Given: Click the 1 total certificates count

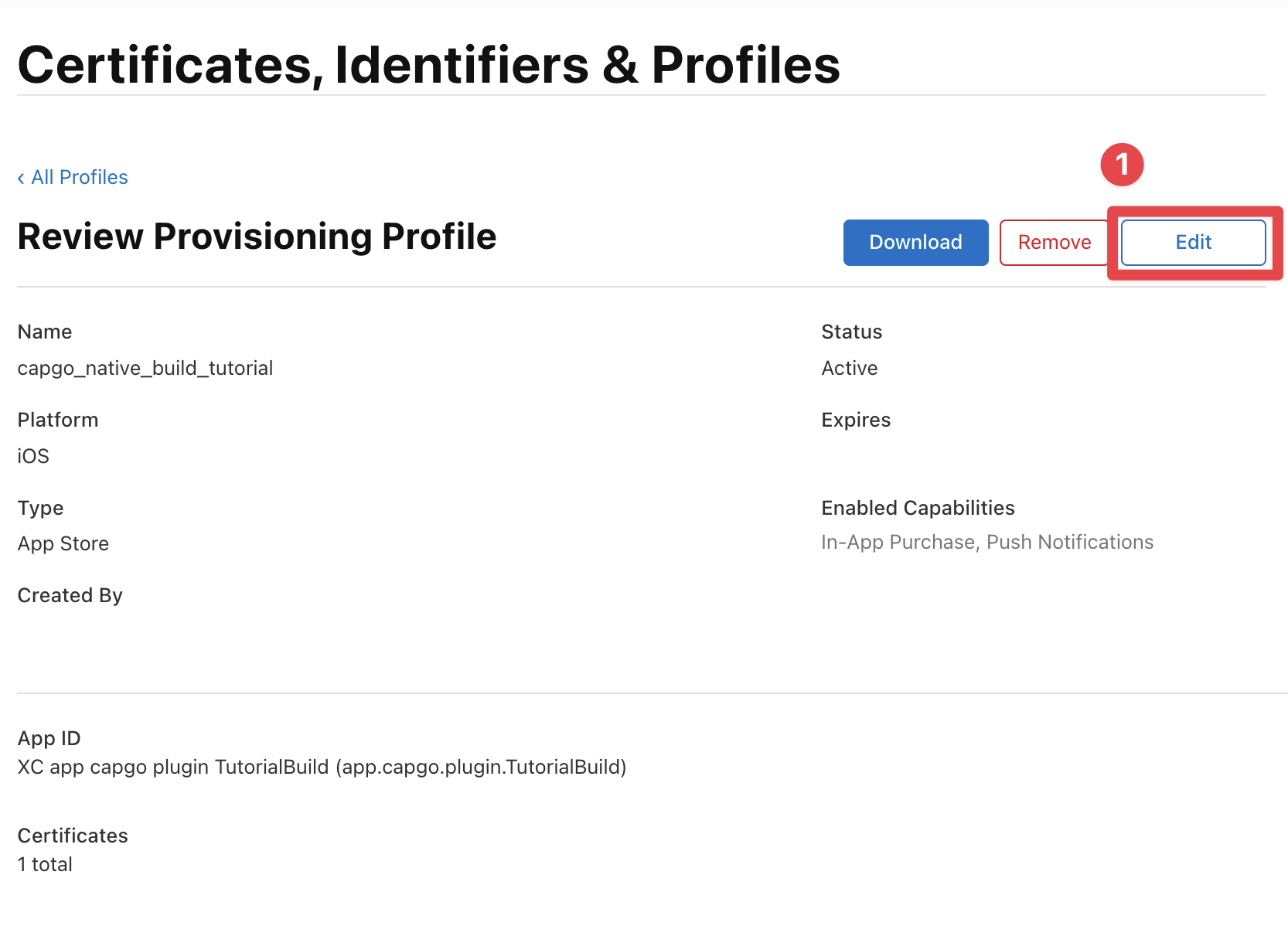Looking at the screenshot, I should coord(44,864).
